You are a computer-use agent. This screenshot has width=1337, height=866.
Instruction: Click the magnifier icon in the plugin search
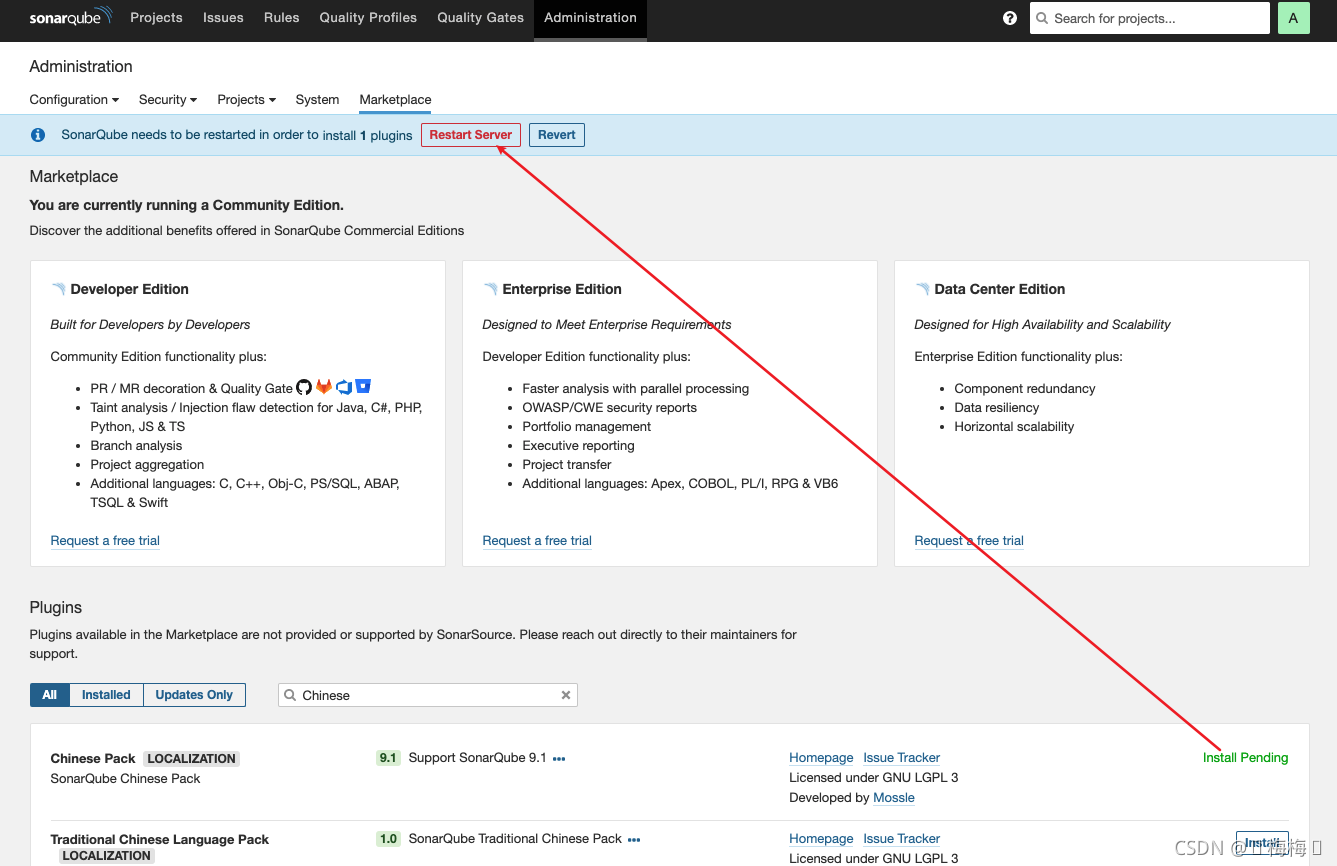tap(290, 695)
